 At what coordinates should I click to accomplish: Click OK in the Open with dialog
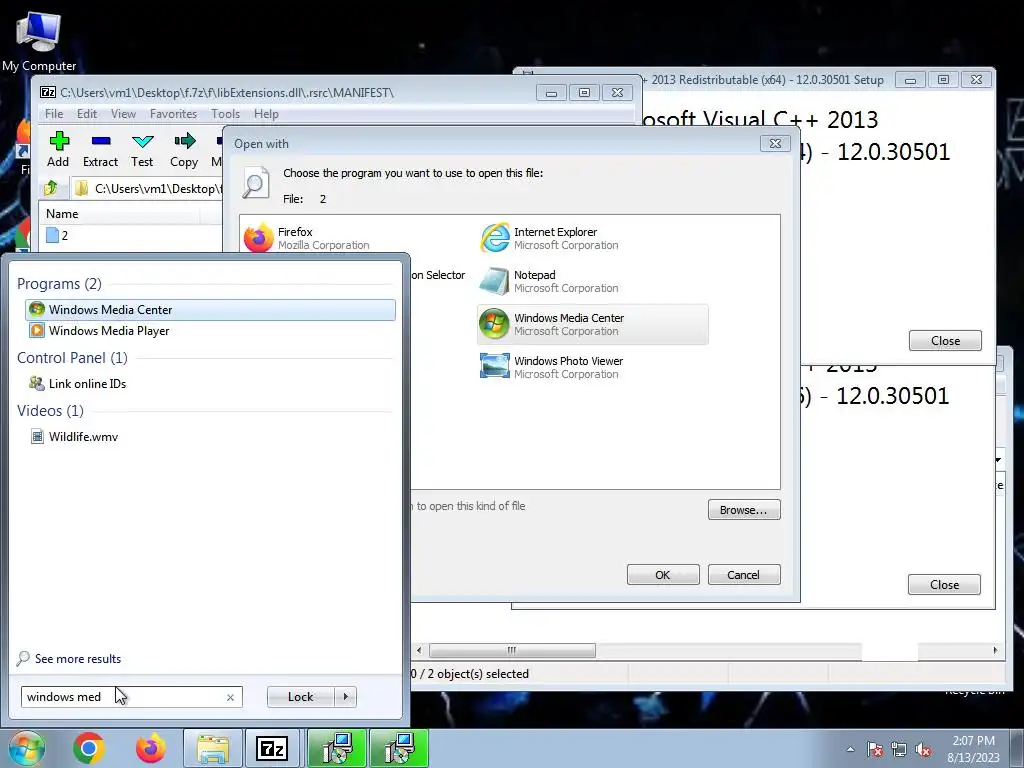[663, 575]
